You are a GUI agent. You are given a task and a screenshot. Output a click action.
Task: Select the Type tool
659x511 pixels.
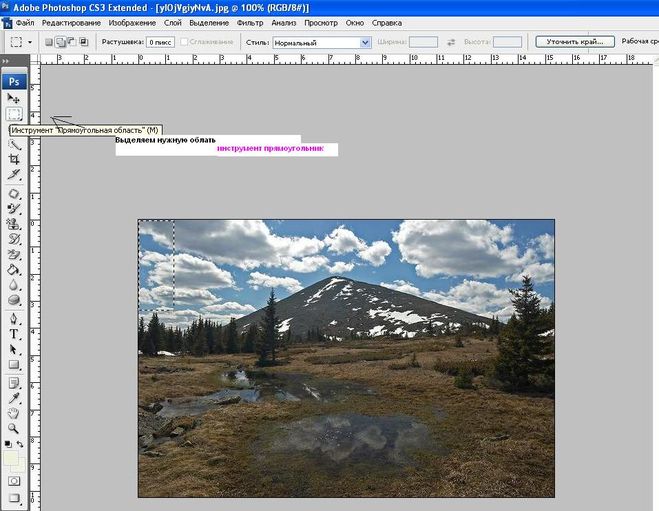click(14, 334)
